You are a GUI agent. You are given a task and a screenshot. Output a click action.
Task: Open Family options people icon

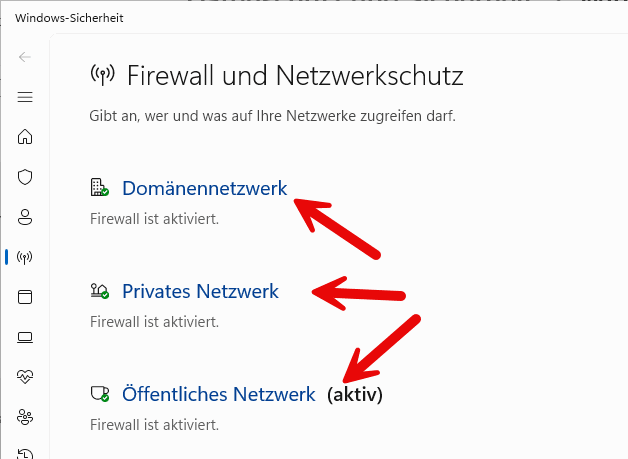coord(25,417)
